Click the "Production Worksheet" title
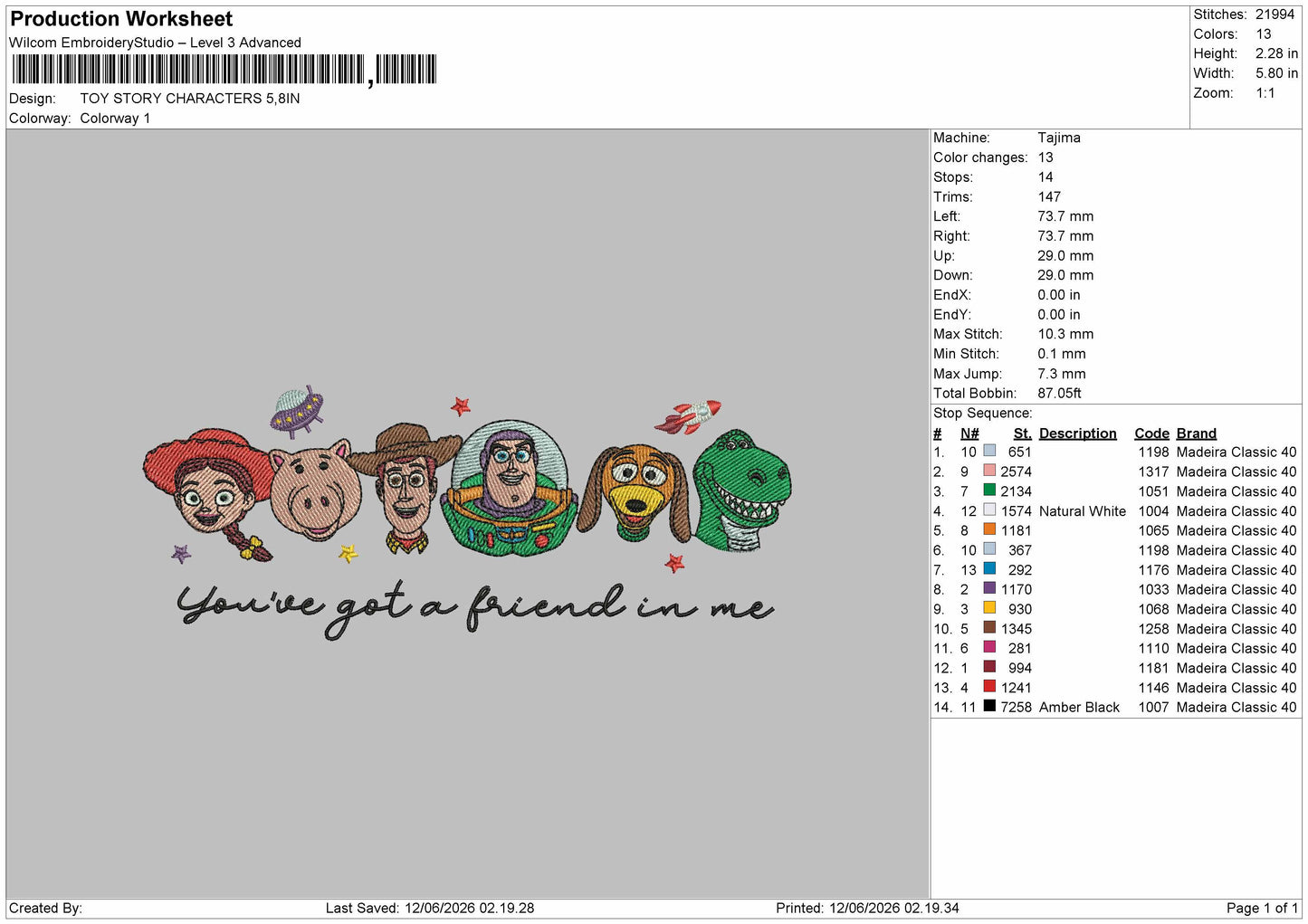 [121, 19]
